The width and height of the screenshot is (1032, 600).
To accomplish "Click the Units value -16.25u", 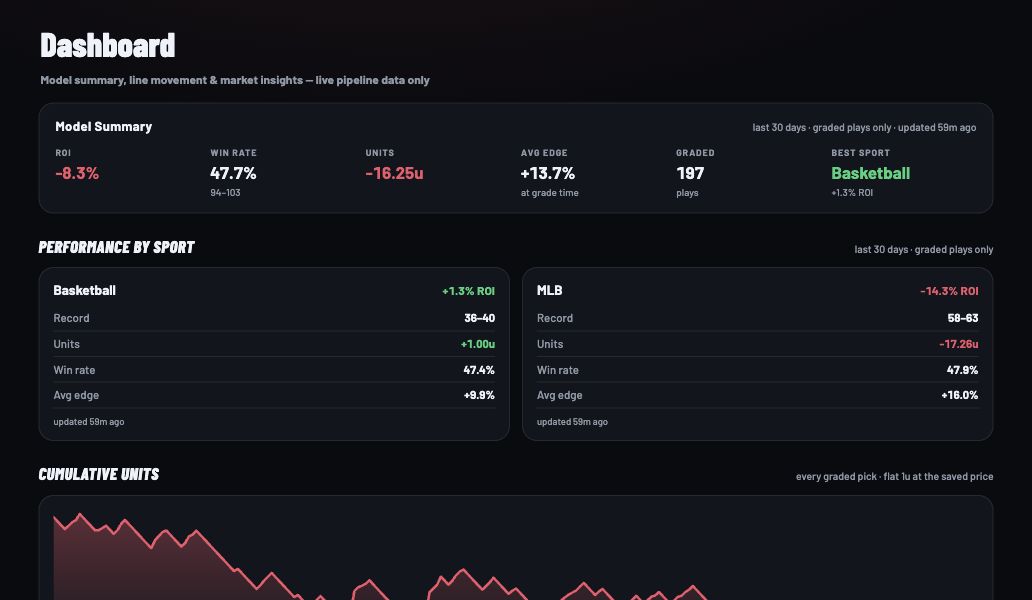I will click(x=394, y=173).
